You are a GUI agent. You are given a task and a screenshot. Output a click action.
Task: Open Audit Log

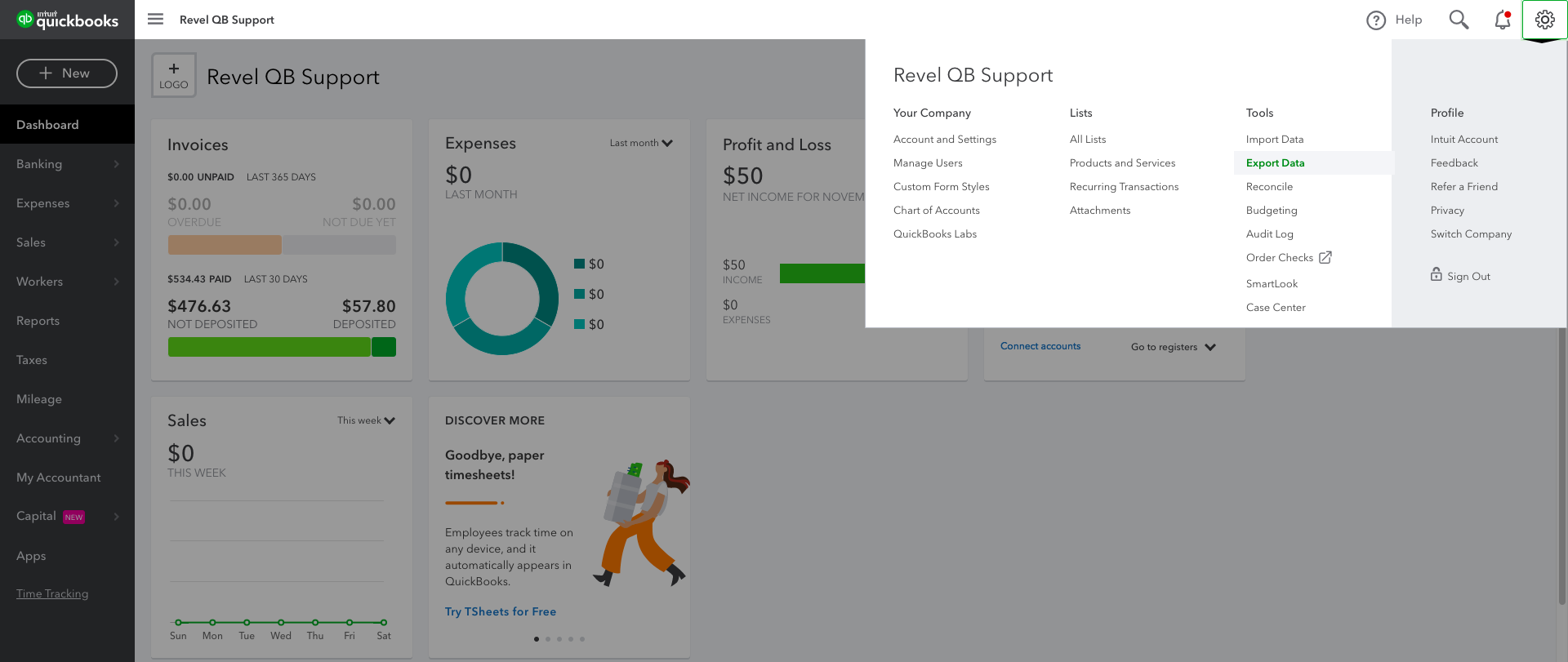click(x=1270, y=234)
